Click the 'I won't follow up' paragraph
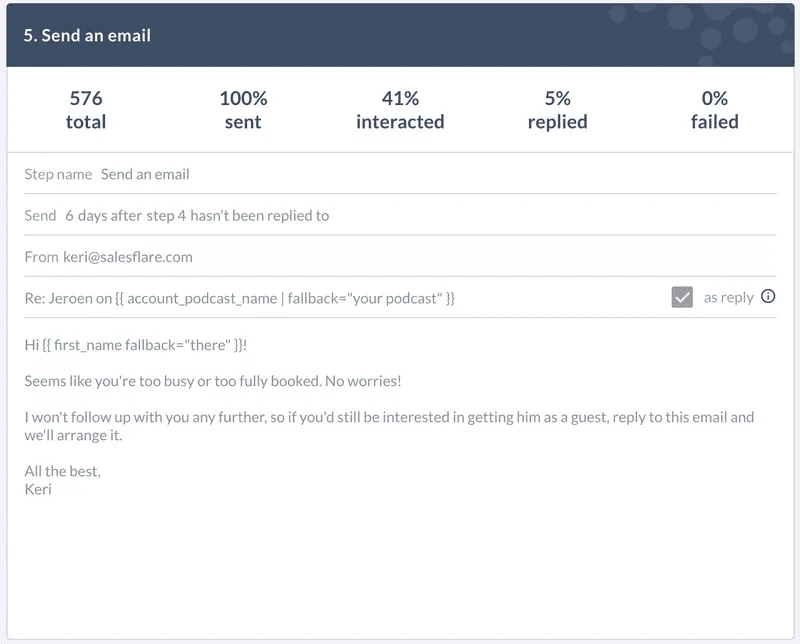This screenshot has width=800, height=644. [389, 426]
